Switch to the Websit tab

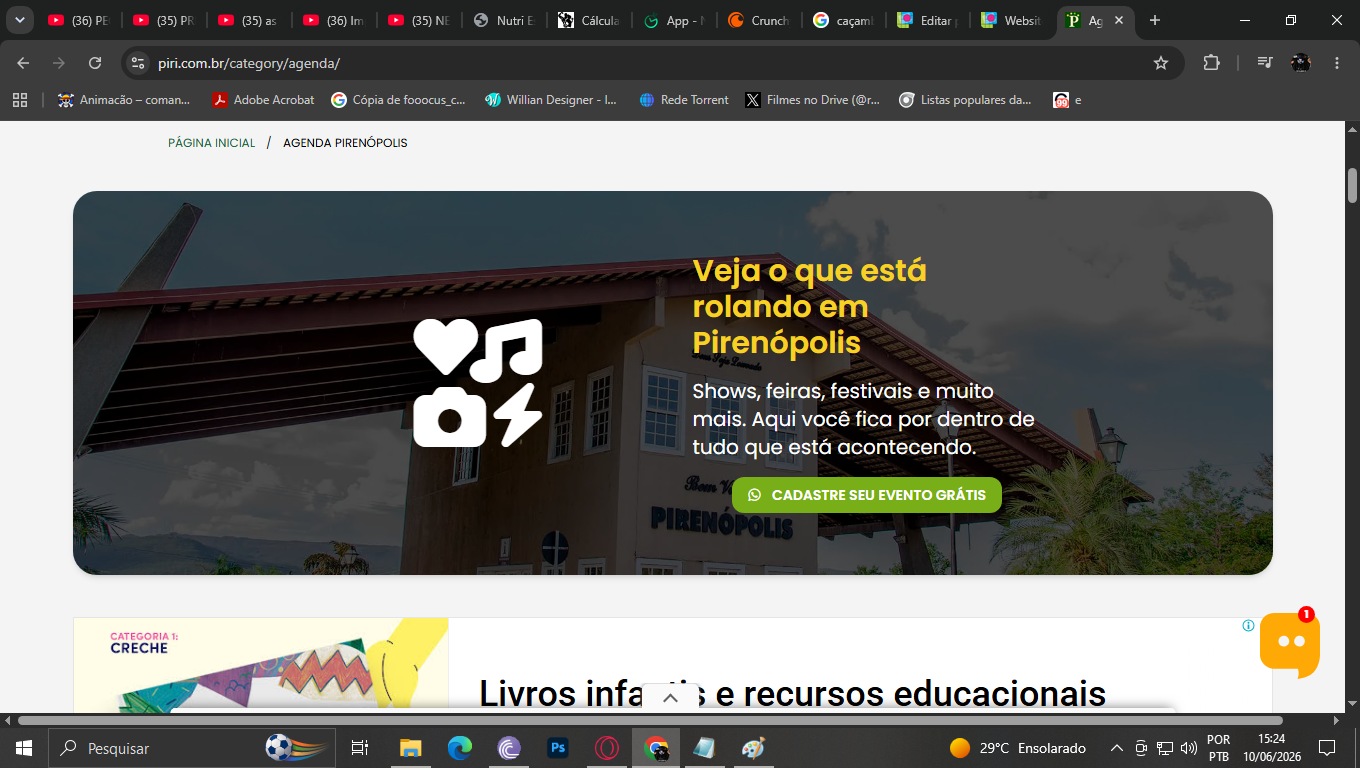(1014, 20)
